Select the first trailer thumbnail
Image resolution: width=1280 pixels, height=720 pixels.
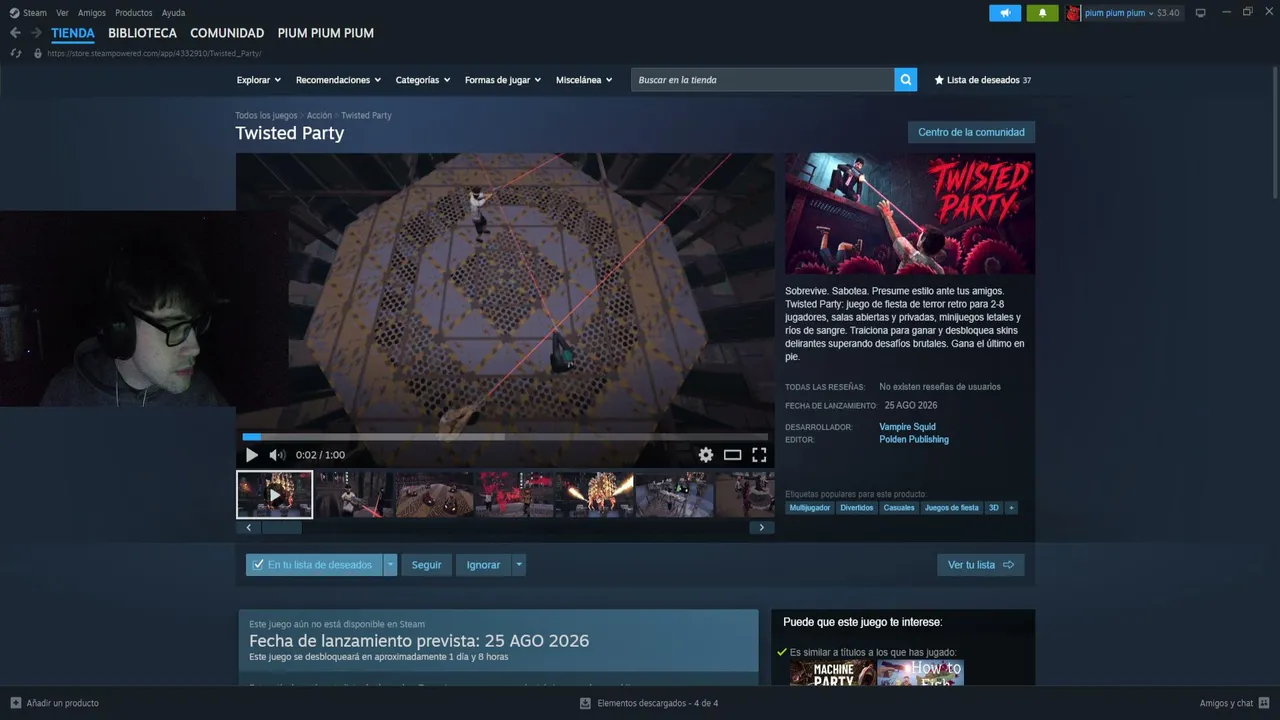point(275,495)
